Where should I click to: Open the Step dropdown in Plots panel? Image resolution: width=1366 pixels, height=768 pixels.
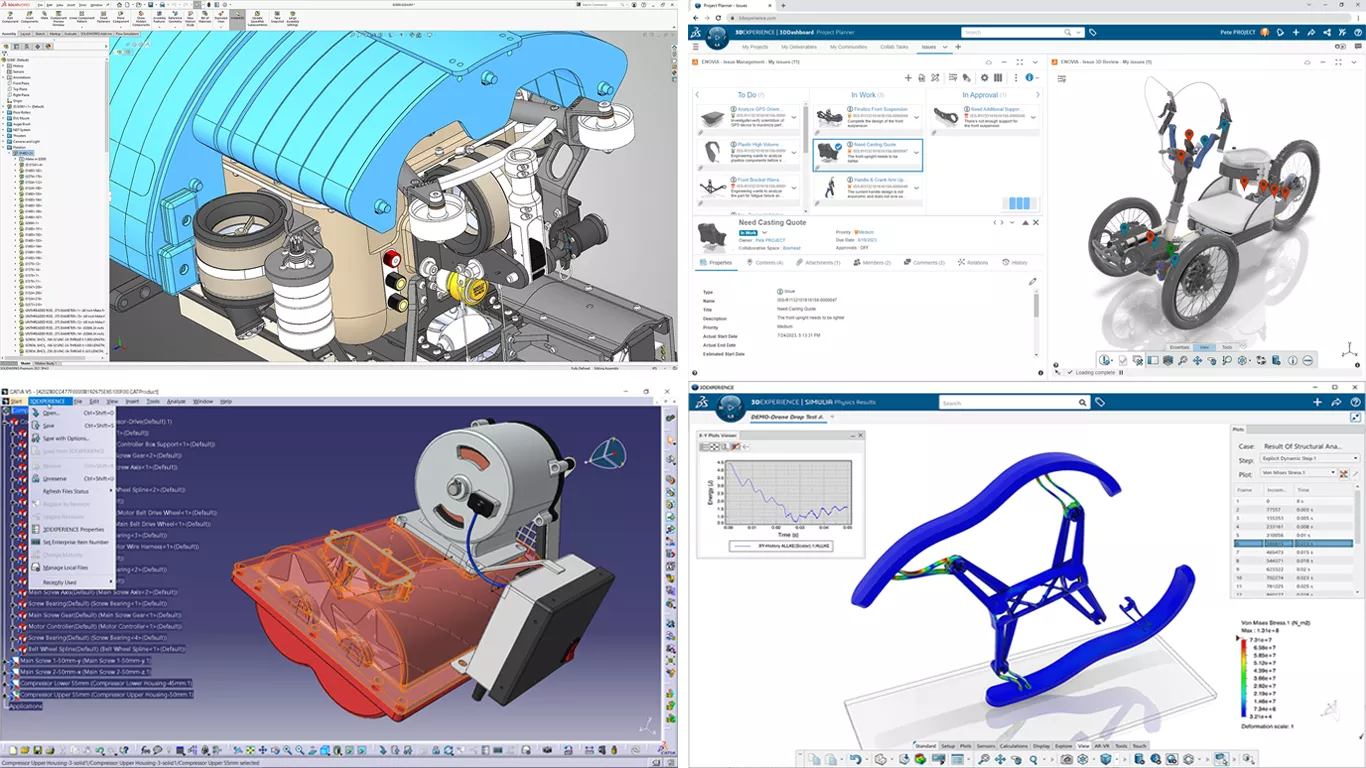(1308, 459)
